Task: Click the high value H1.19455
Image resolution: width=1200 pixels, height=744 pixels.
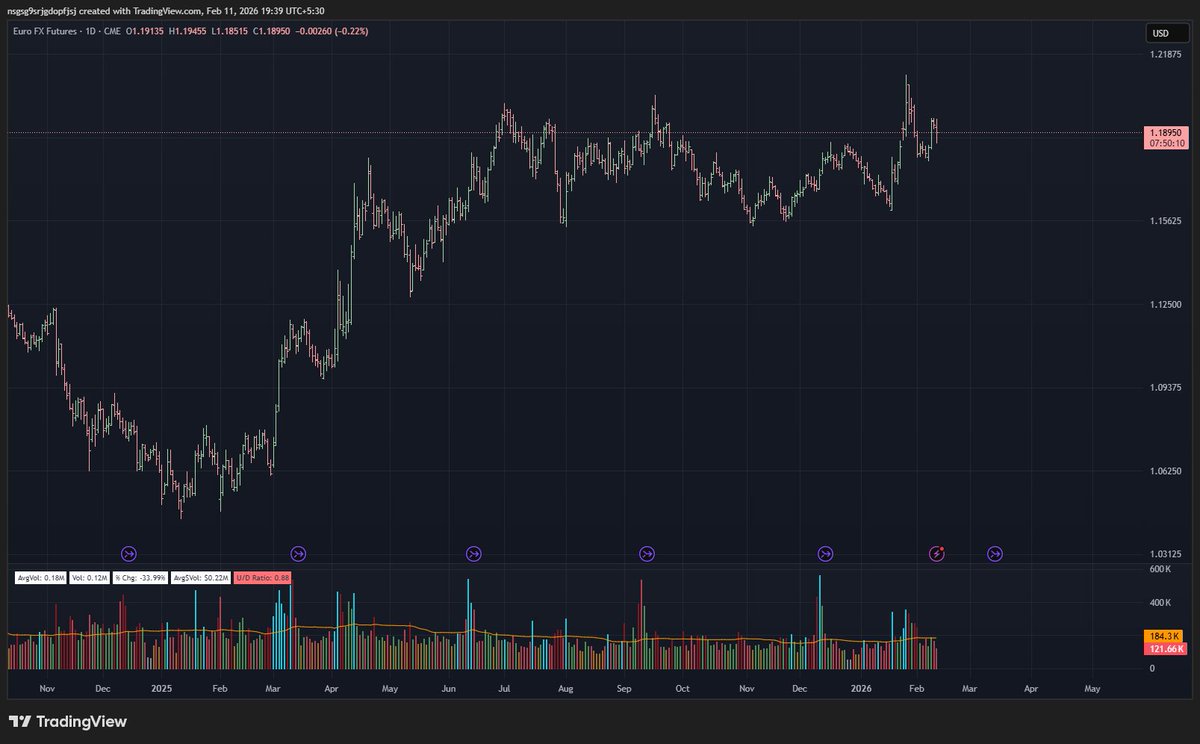Action: 188,33
